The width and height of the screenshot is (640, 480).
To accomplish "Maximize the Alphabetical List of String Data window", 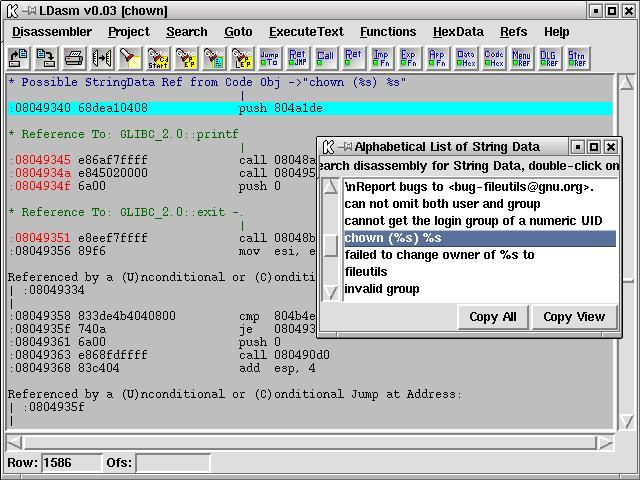I will click(x=594, y=147).
